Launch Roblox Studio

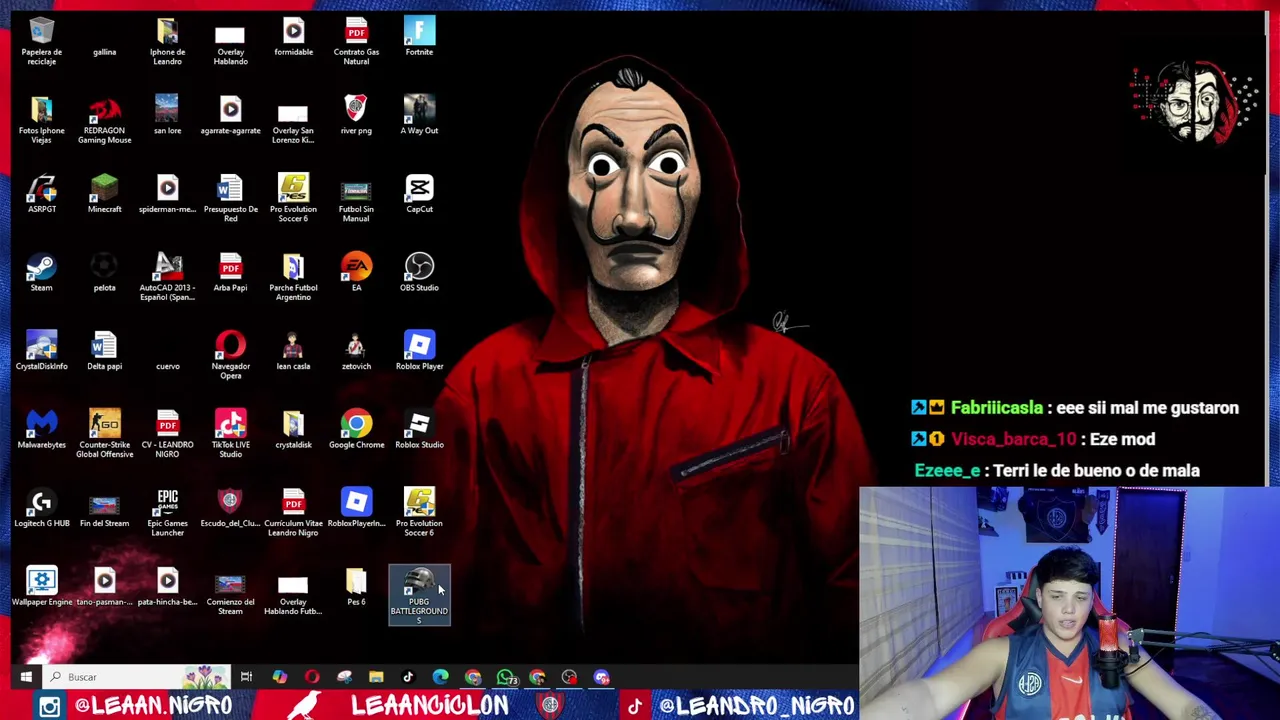point(419,430)
